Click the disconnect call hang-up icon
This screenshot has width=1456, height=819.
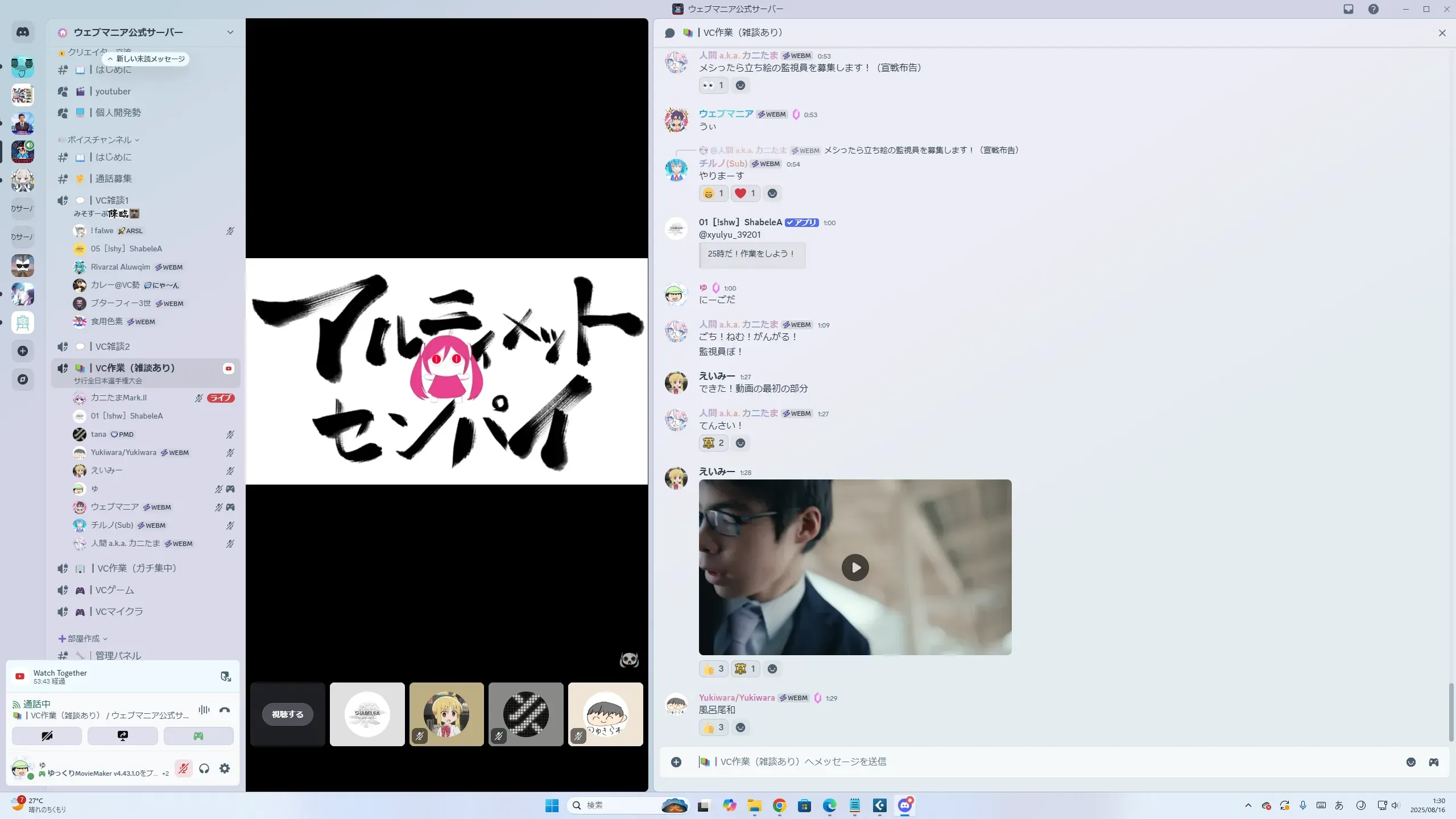coord(225,710)
